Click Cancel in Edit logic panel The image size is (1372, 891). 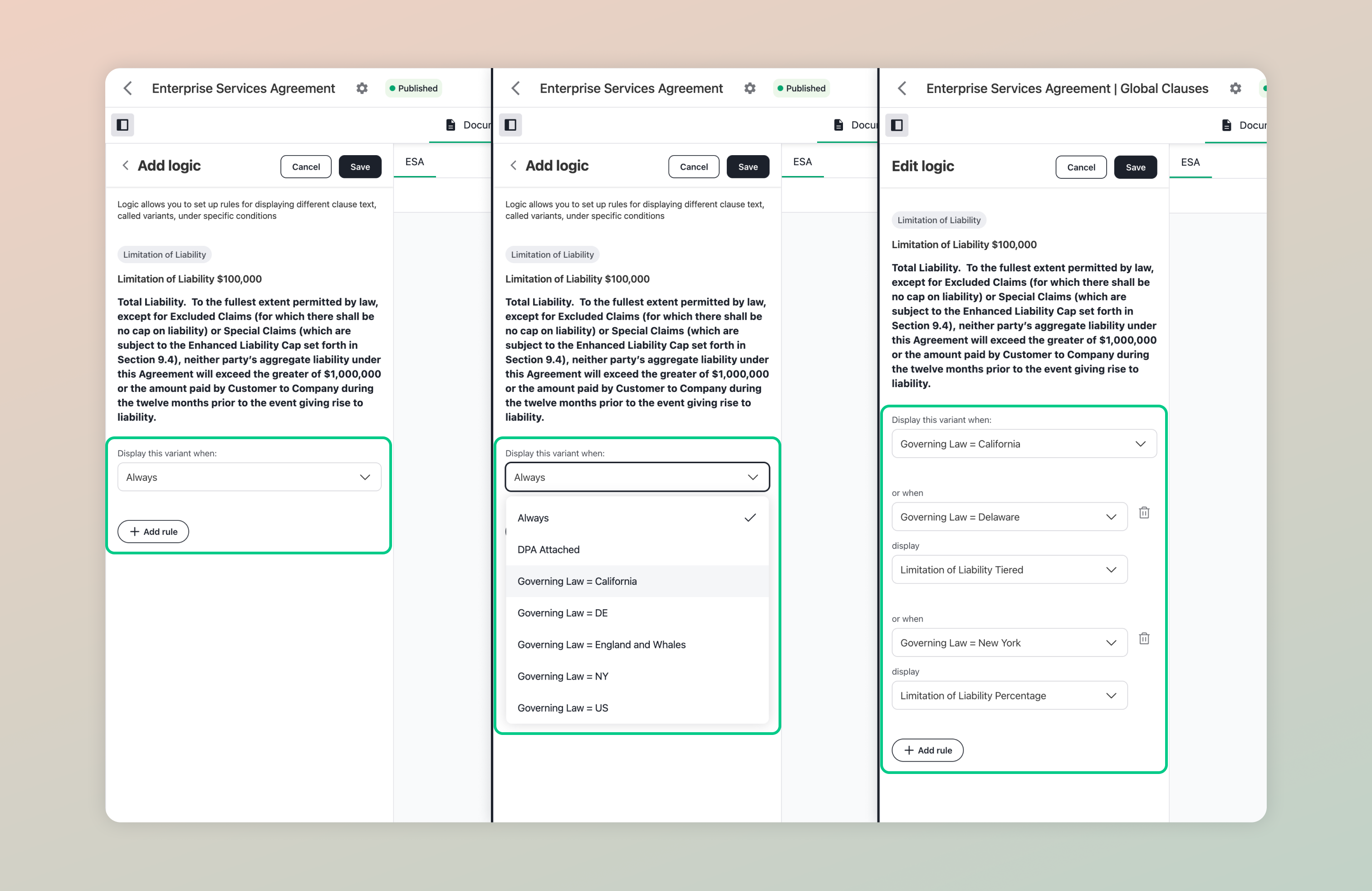coord(1082,167)
